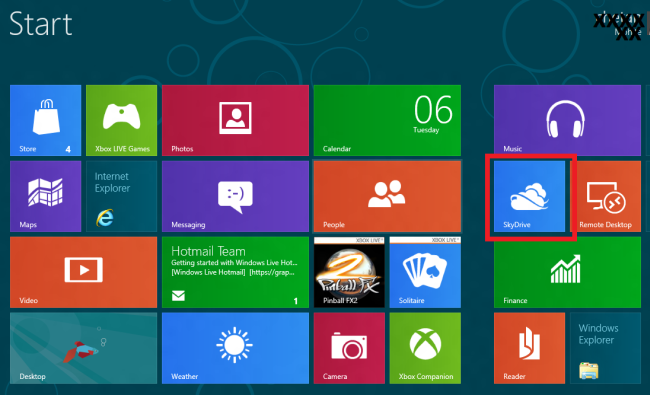The image size is (650, 395).
Task: Switch to the Desktop tile
Action: [x=83, y=348]
